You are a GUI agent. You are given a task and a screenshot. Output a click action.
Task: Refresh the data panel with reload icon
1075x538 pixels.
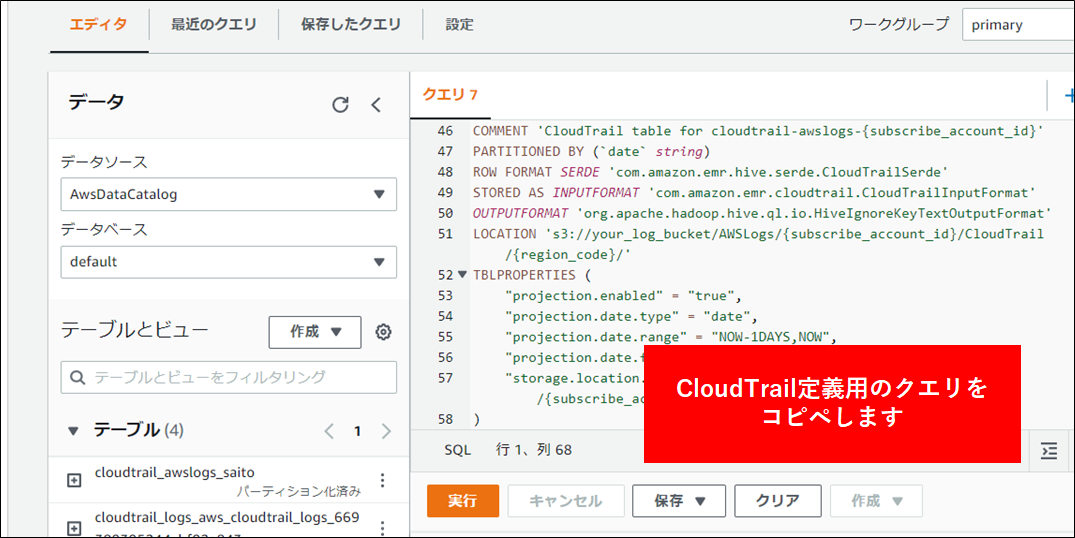tap(340, 104)
